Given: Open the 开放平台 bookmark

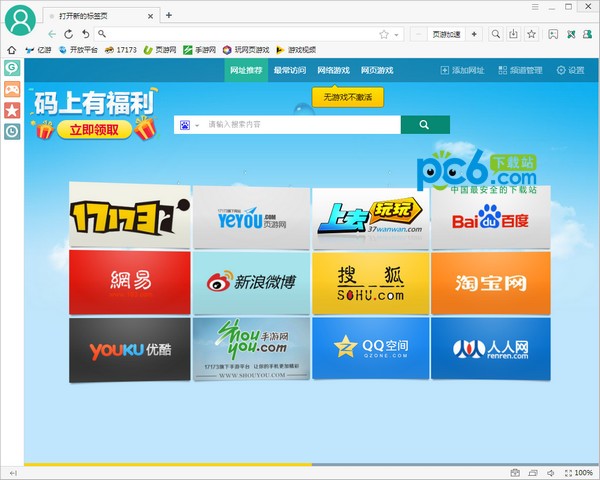Looking at the screenshot, I should click(x=78, y=50).
